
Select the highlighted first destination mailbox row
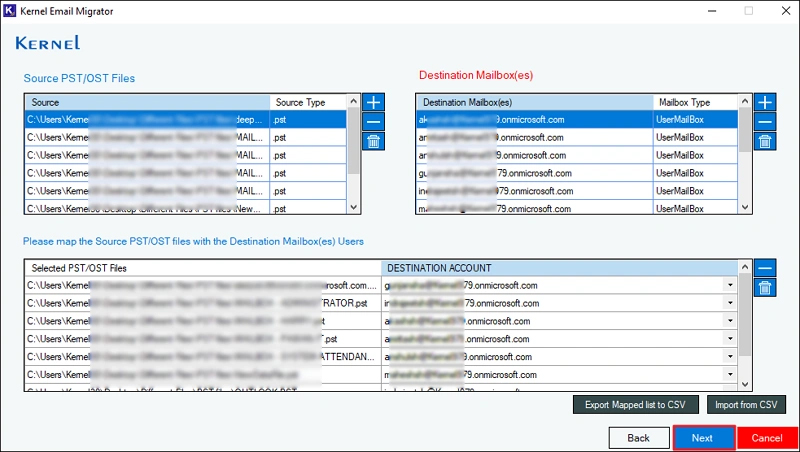point(577,119)
